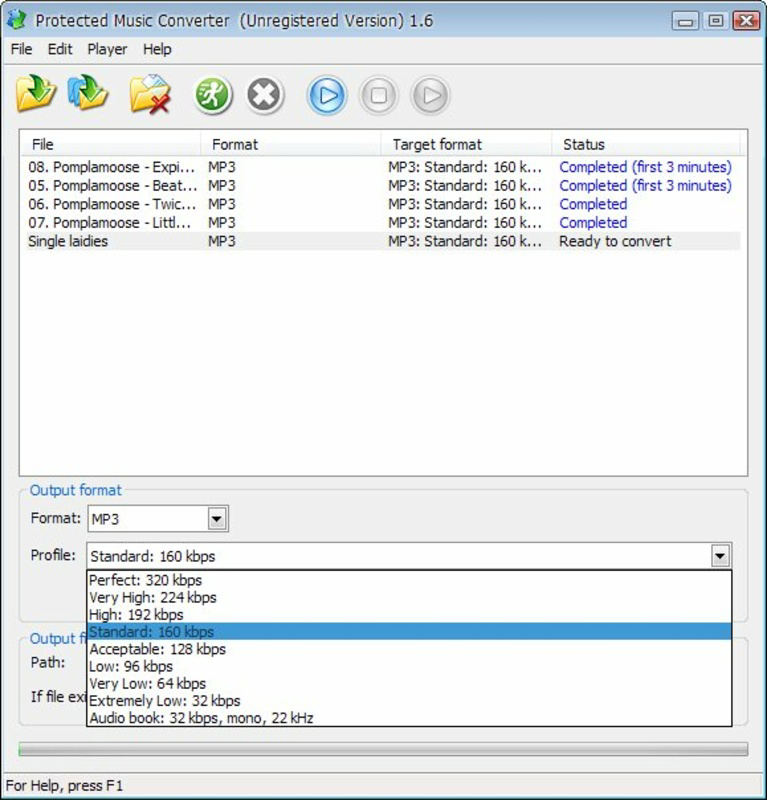Choose Extremely Low: 32 kbps profile
Image resolution: width=767 pixels, height=800 pixels.
coord(409,701)
